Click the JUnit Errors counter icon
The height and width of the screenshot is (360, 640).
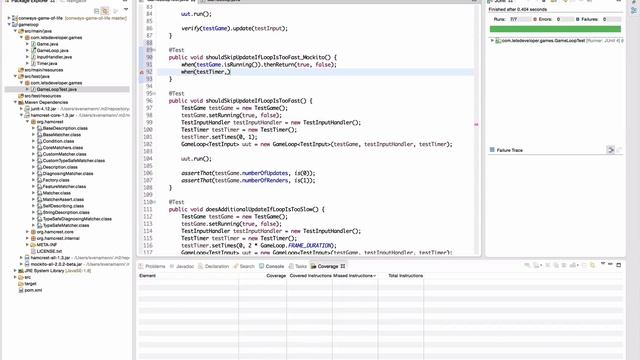[535, 19]
